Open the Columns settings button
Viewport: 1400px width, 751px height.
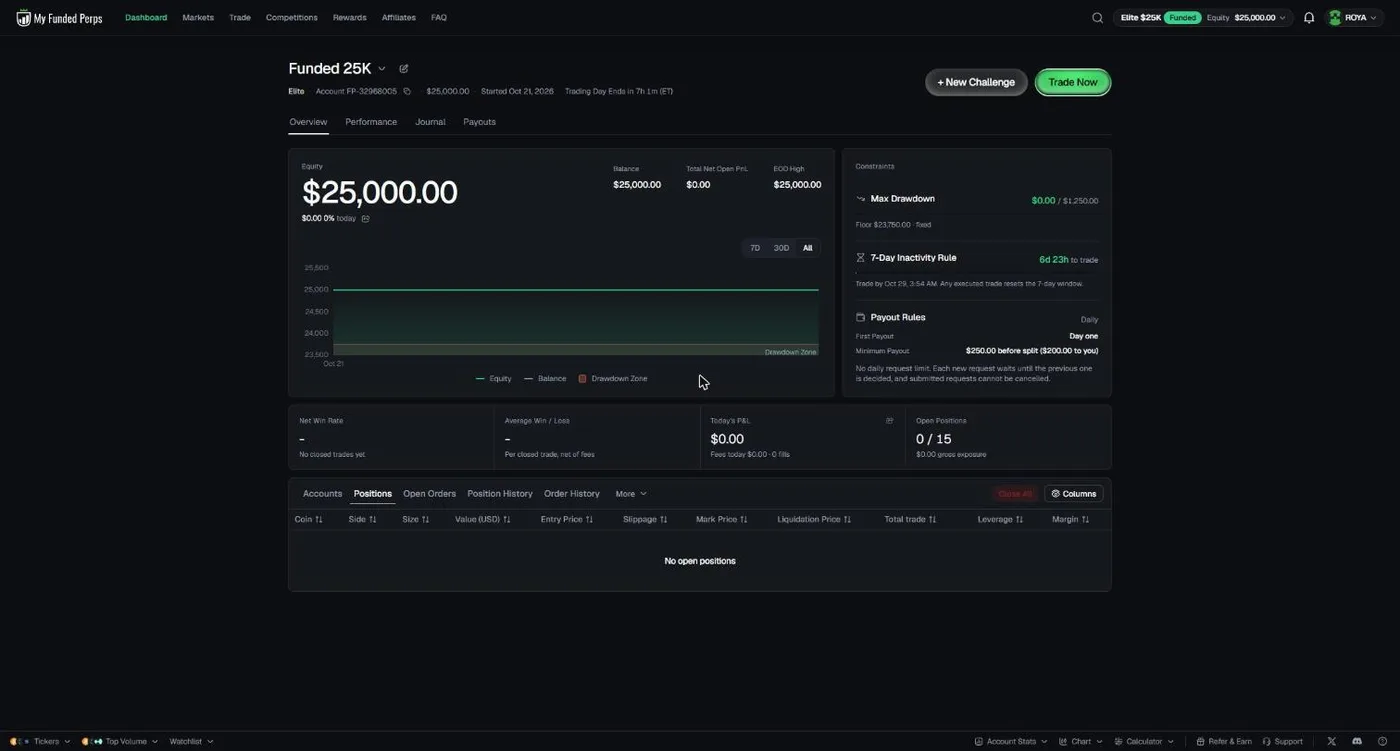tap(1074, 494)
